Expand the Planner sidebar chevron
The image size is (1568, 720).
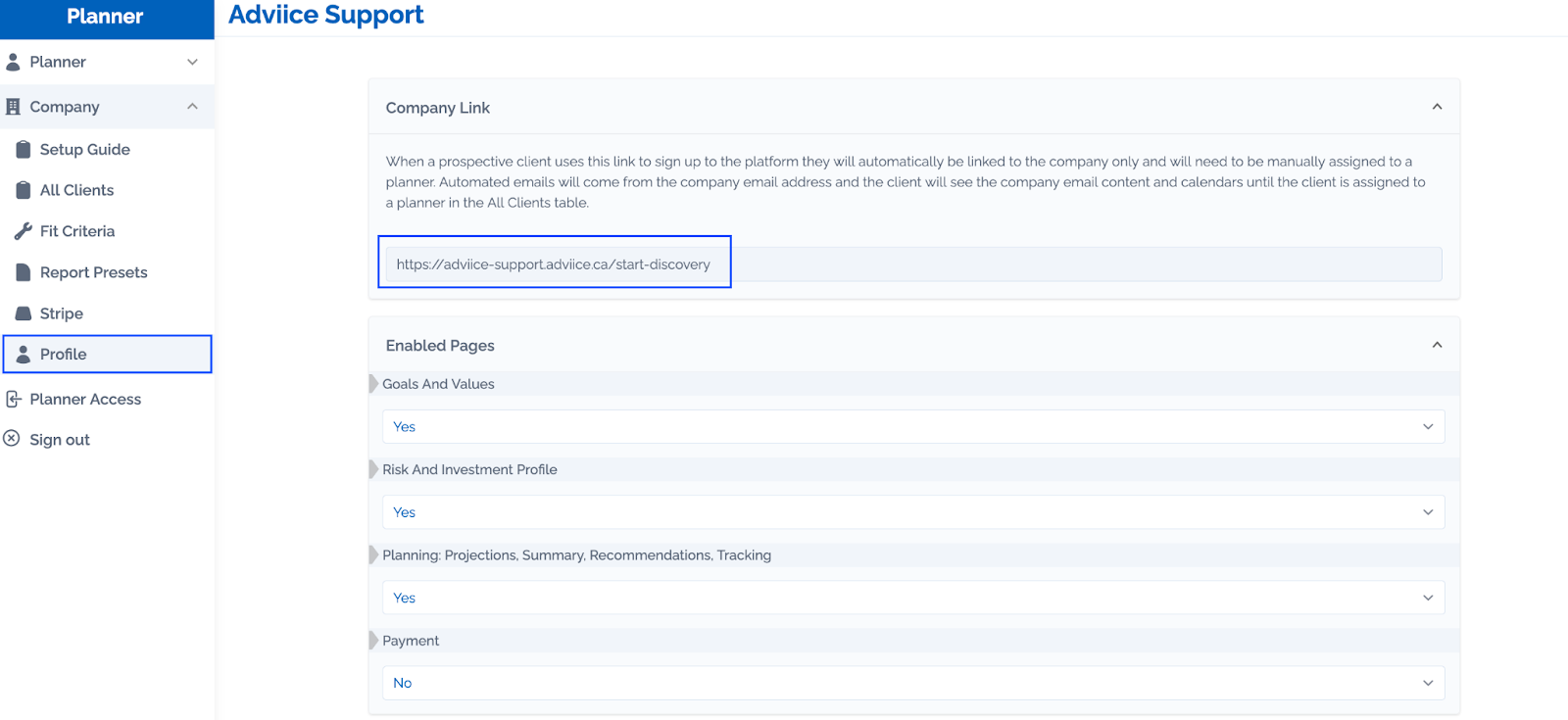point(192,62)
